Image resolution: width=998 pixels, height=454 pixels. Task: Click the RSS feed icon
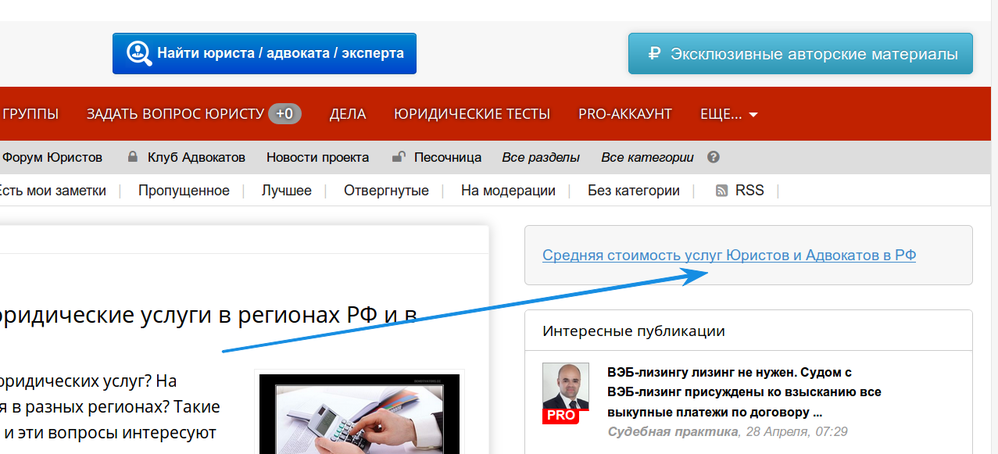(x=721, y=191)
